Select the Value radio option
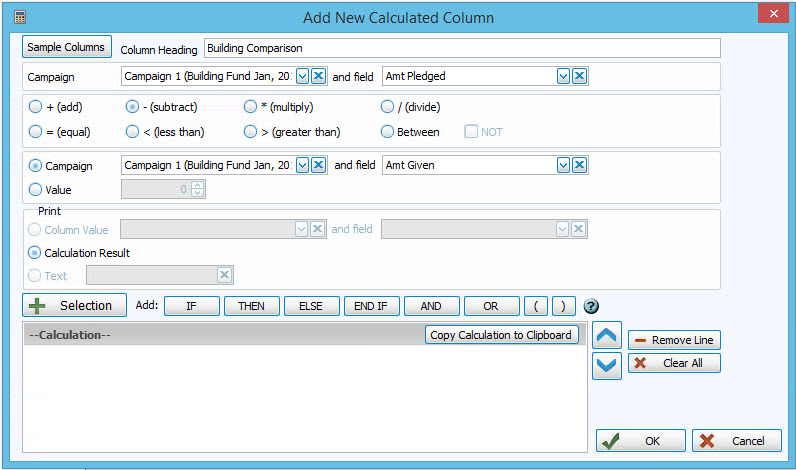 point(36,190)
